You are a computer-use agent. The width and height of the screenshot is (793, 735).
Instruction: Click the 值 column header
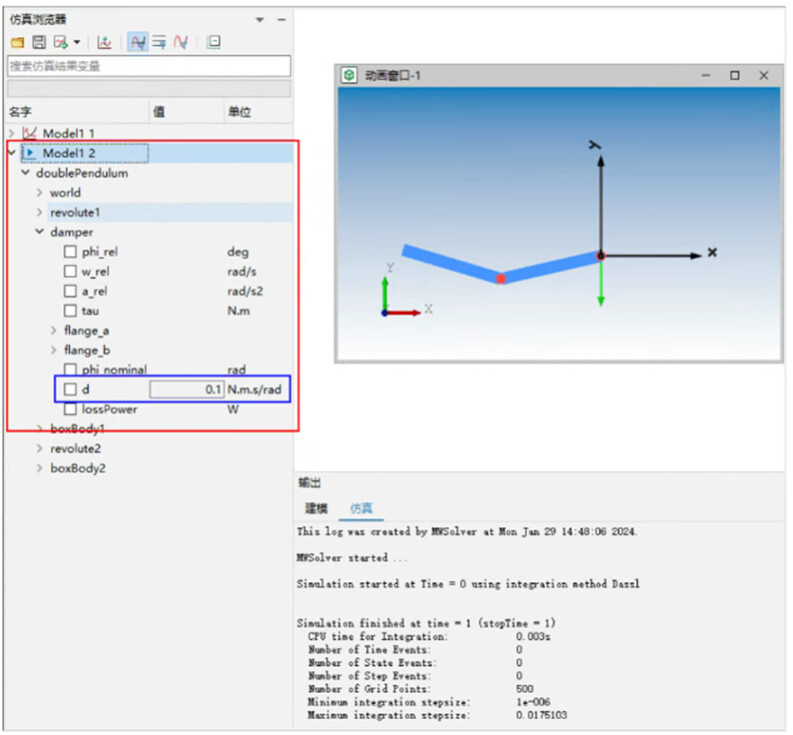(159, 112)
